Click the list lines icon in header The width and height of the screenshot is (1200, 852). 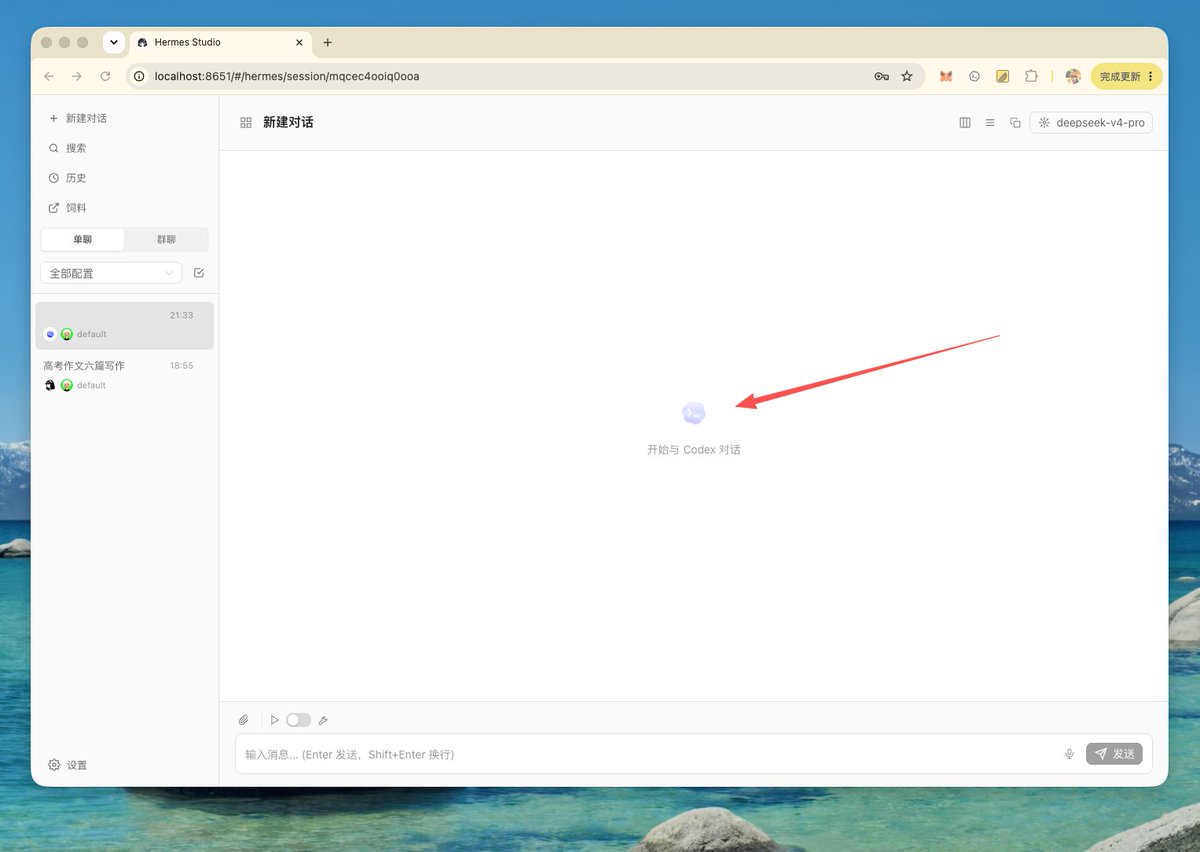point(990,123)
